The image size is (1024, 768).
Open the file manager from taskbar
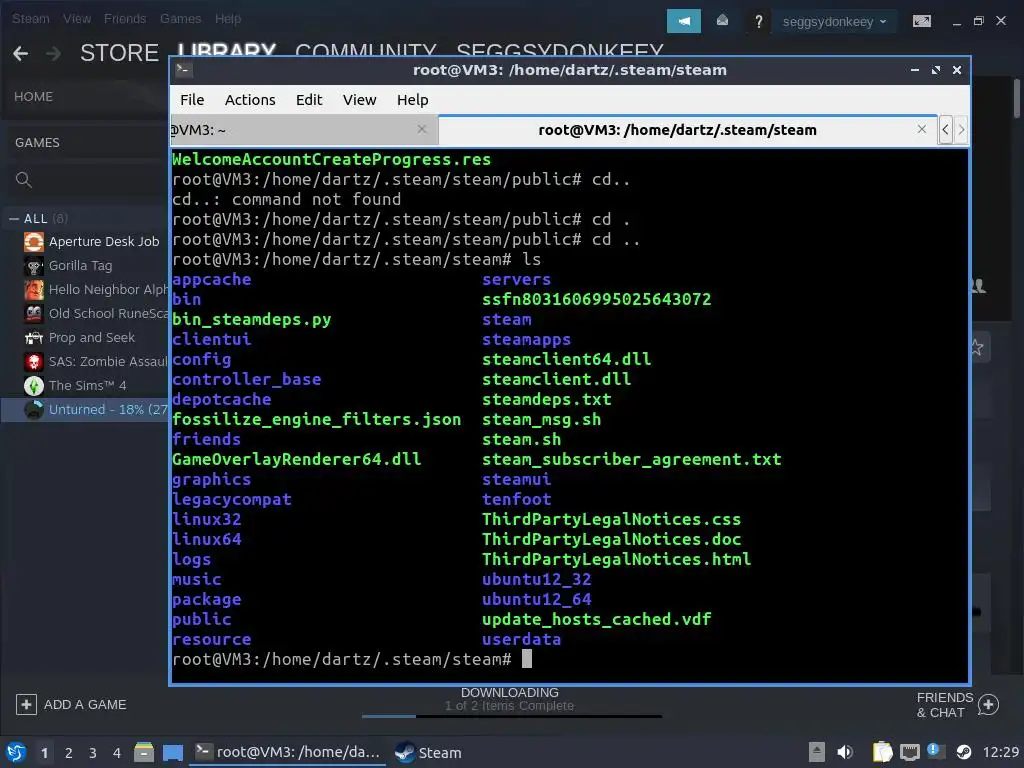click(x=144, y=752)
